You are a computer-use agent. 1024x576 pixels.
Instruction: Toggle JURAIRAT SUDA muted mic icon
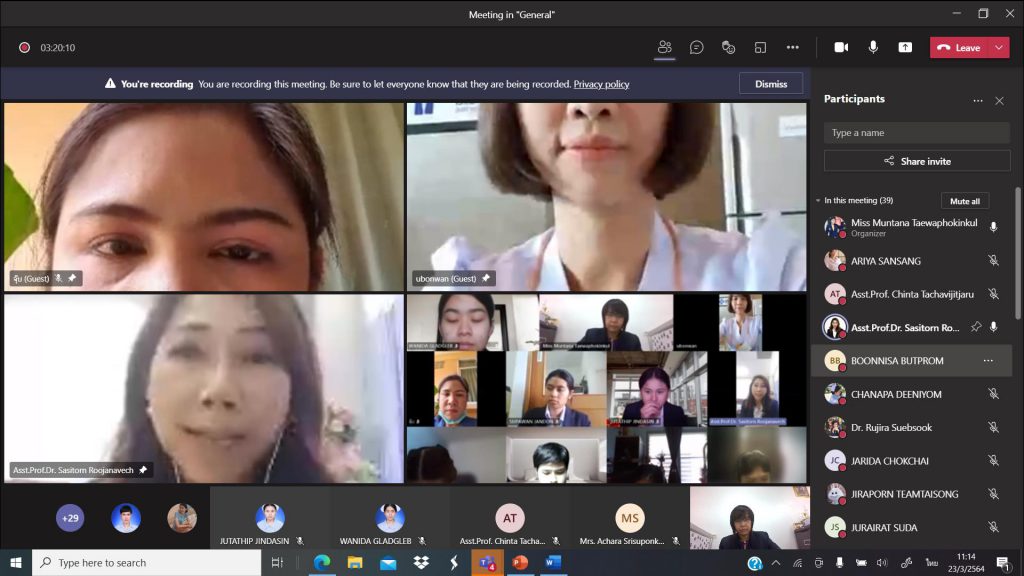tap(993, 527)
